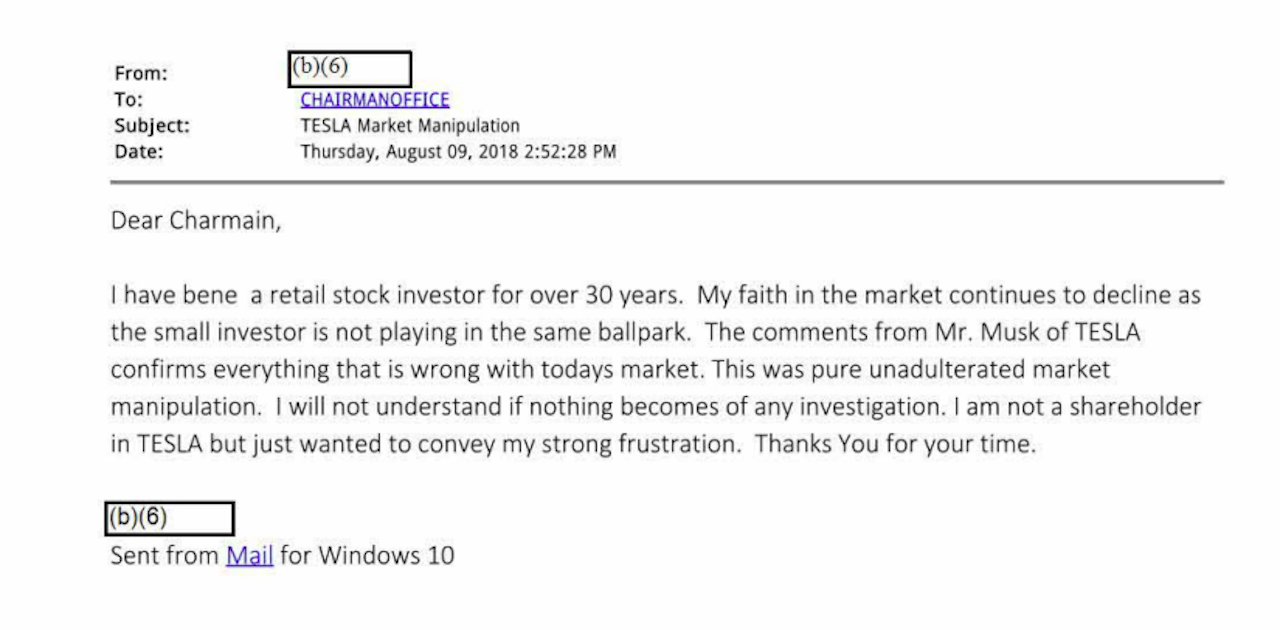Screen dimensions: 1280x630
Task: Click the text for Windows 10
Action: [367, 556]
